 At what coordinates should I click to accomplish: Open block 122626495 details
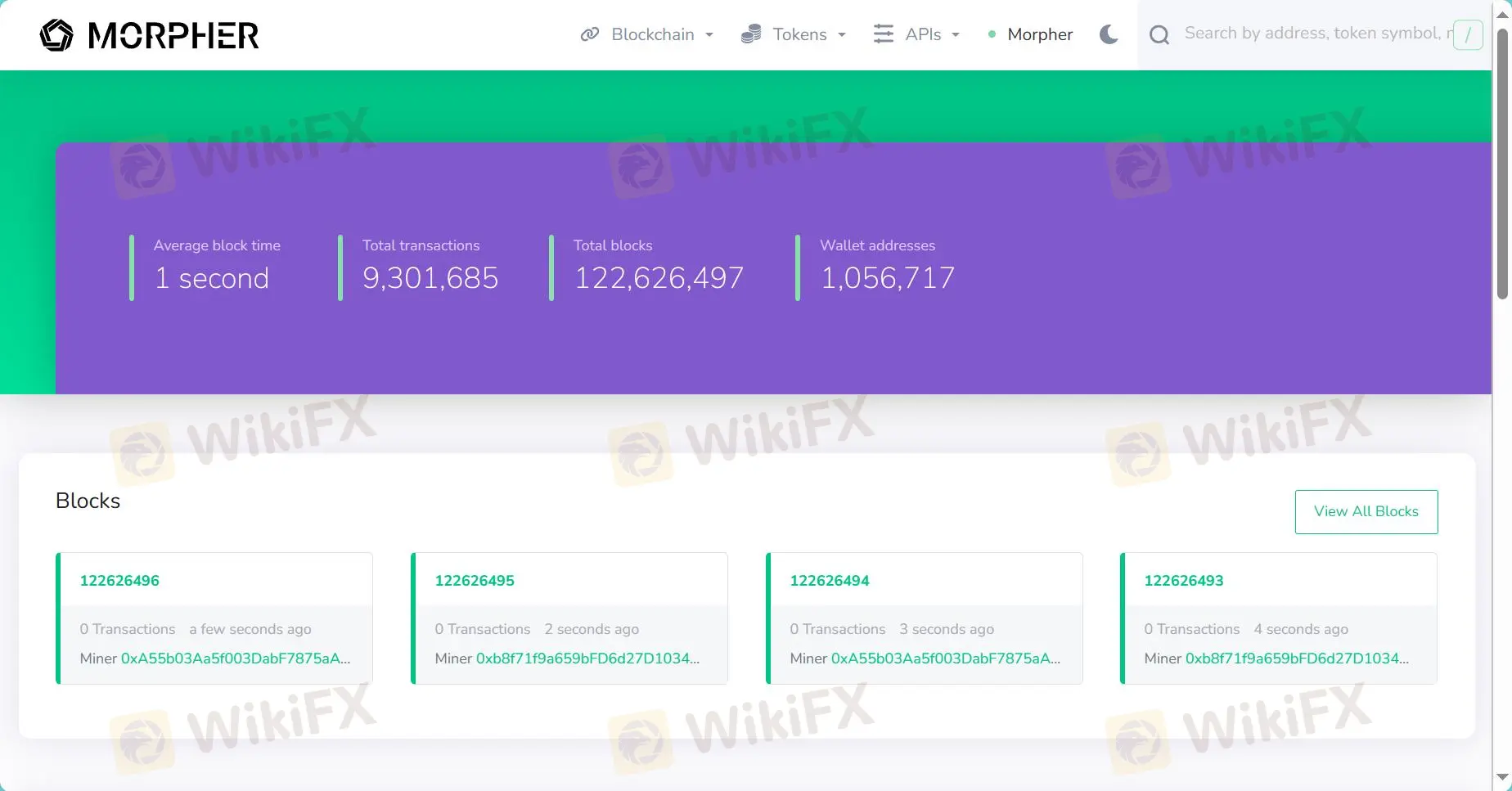475,581
